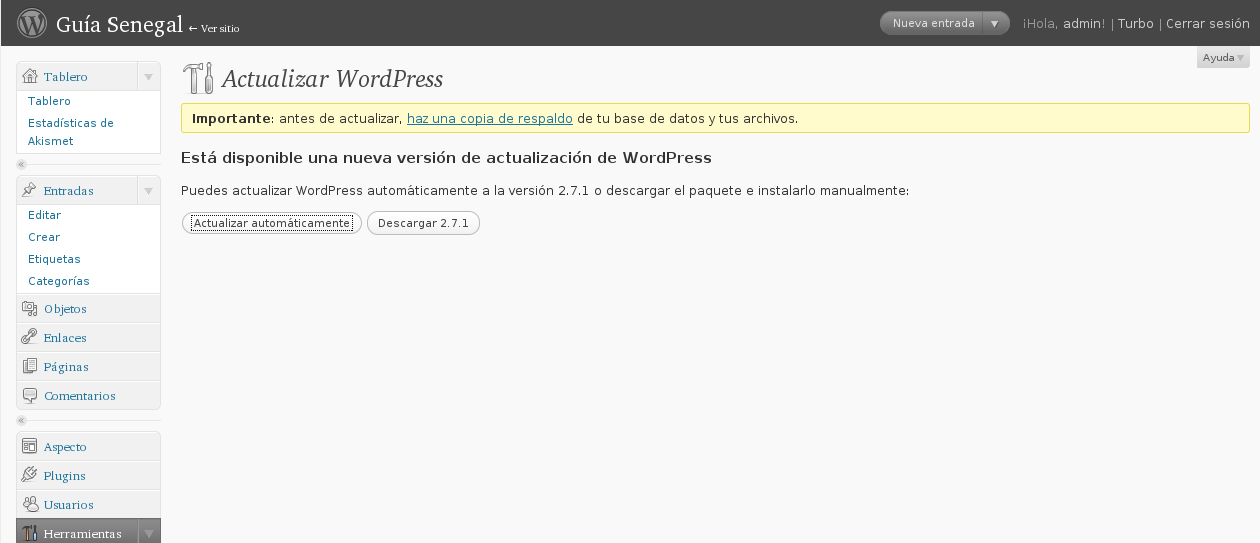This screenshot has height=543, width=1260.
Task: Open Estadísticas de Akismet
Action: point(71,132)
